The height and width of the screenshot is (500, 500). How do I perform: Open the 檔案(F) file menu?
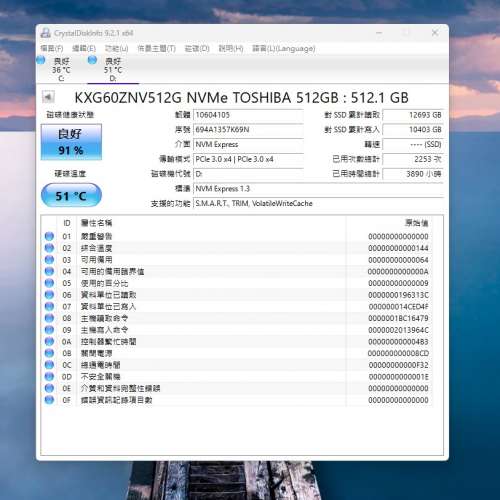tap(52, 49)
